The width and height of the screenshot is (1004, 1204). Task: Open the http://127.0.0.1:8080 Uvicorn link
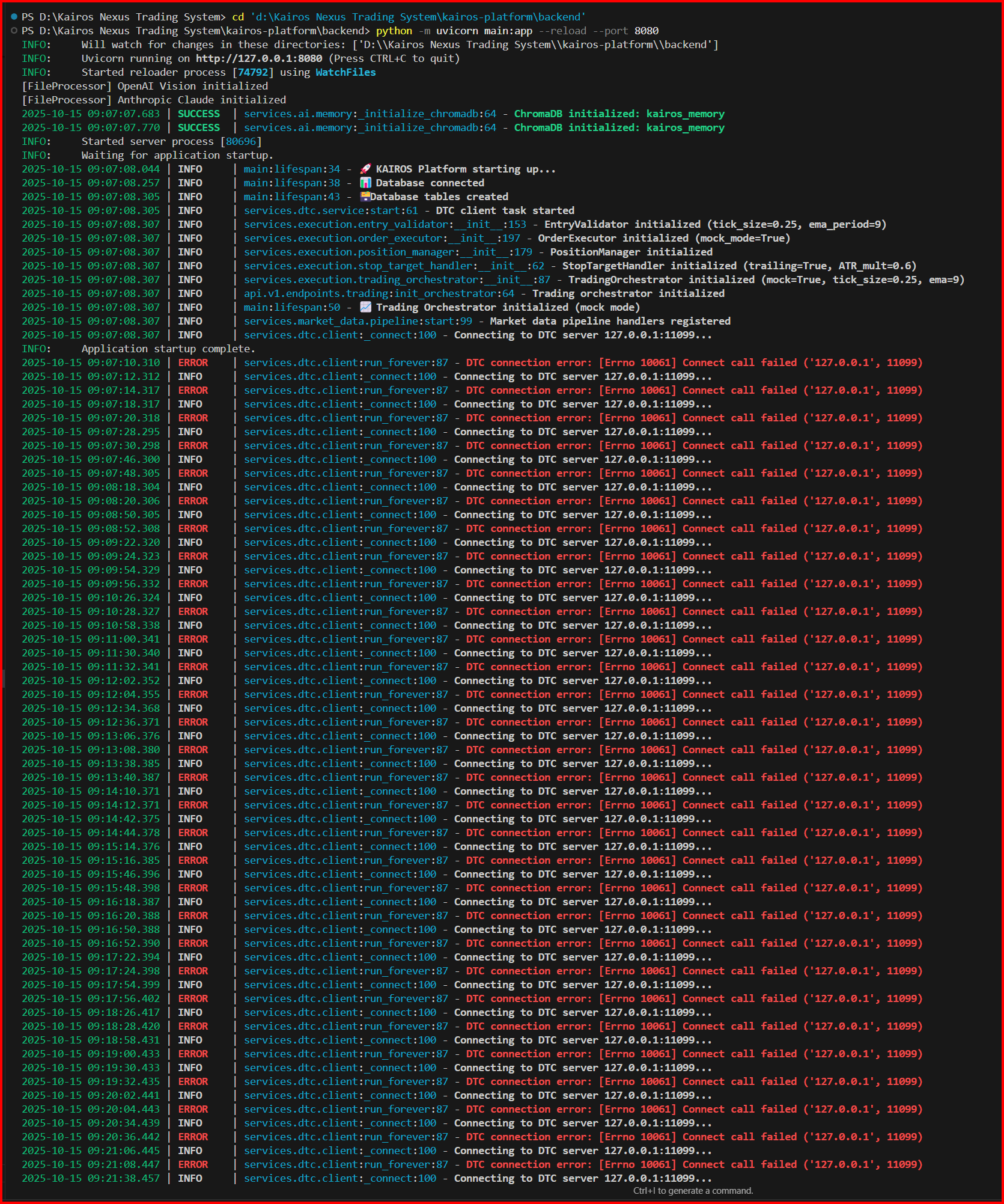[259, 58]
